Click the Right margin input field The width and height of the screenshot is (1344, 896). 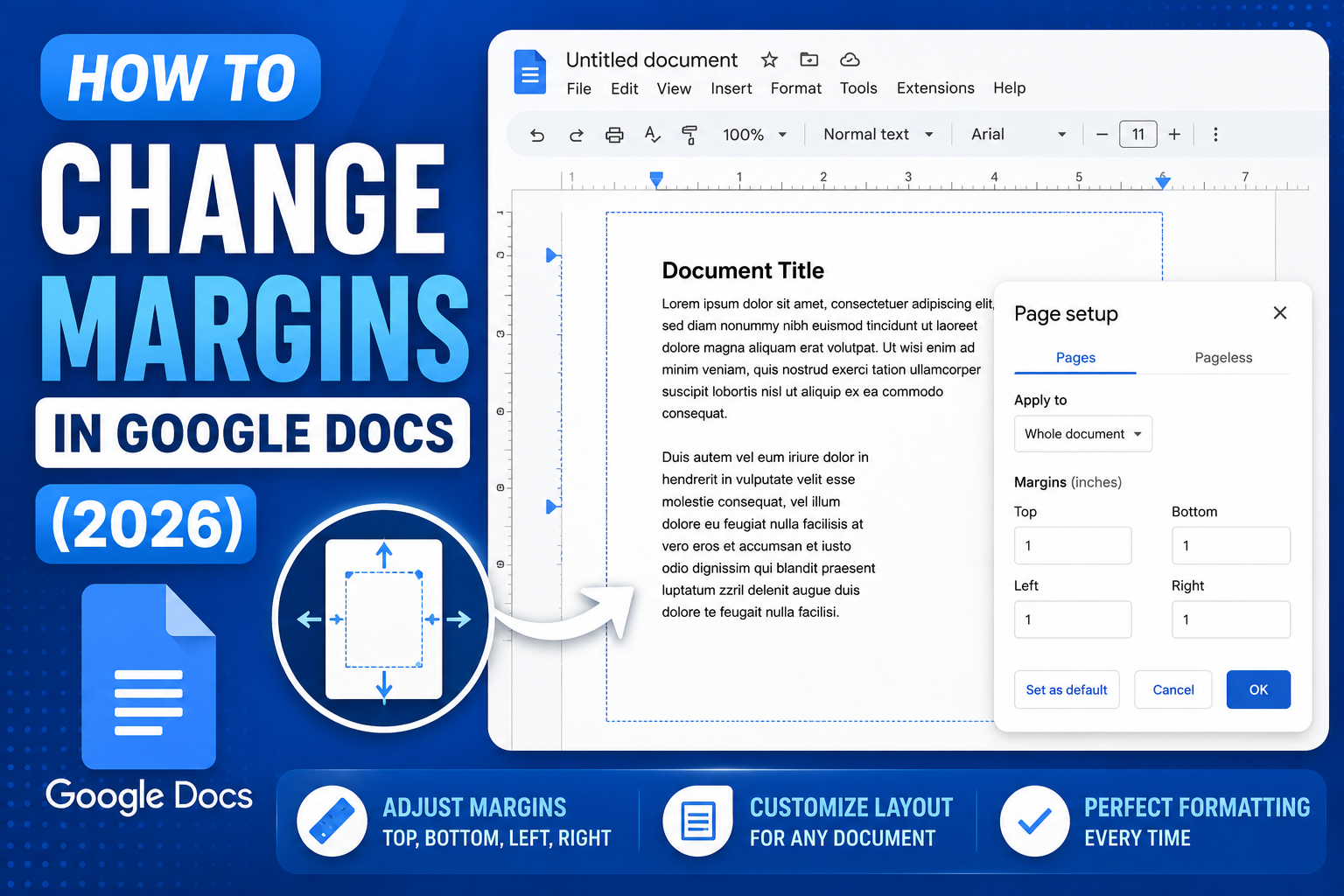pos(1231,619)
